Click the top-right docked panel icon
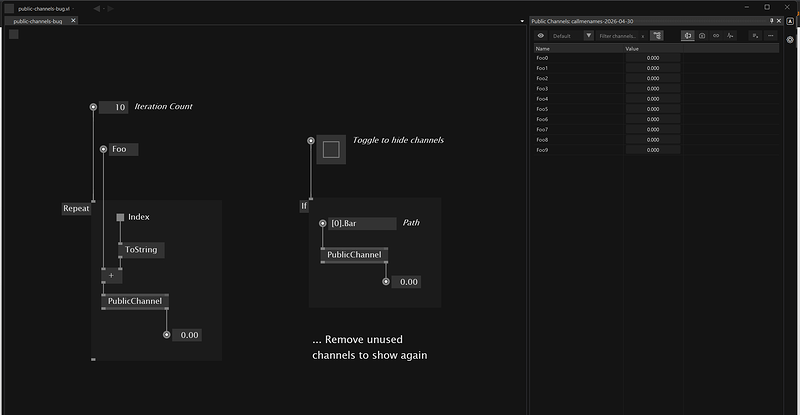This screenshot has height=415, width=800. click(790, 21)
